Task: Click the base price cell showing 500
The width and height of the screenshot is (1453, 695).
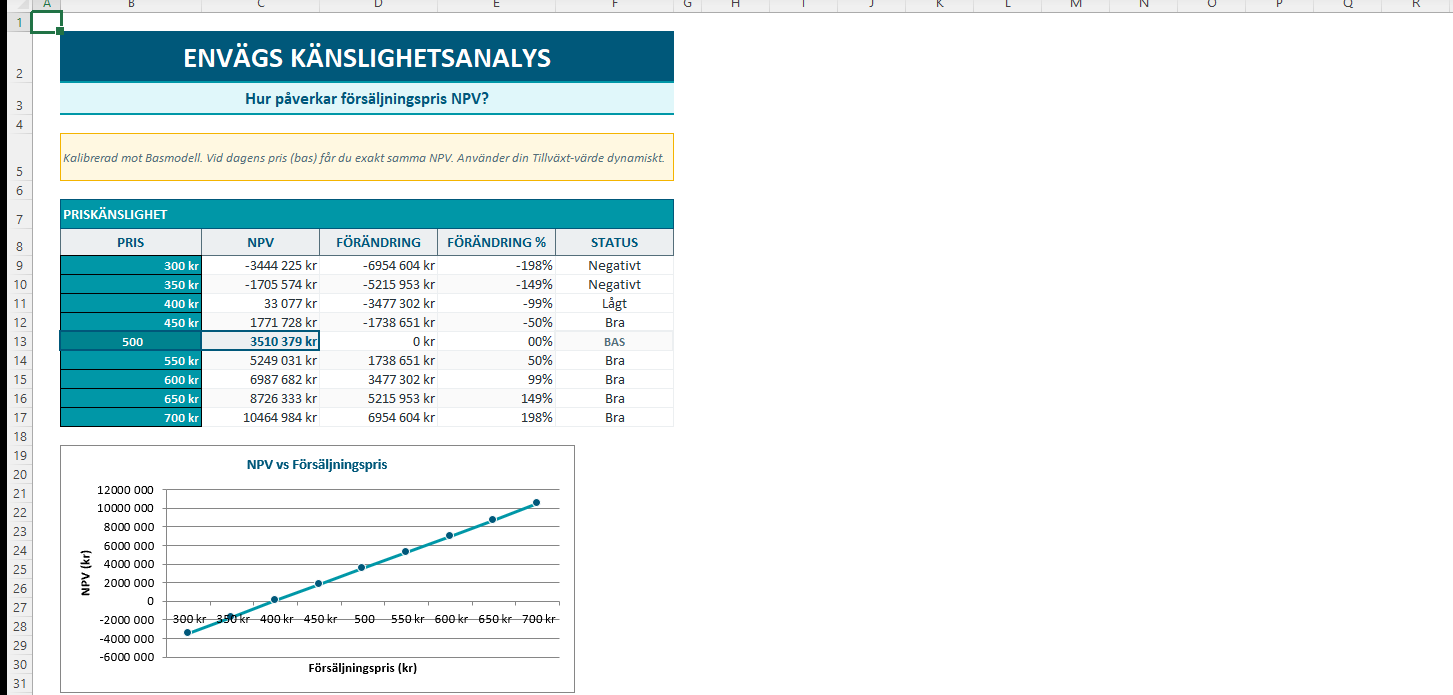Action: [x=130, y=341]
